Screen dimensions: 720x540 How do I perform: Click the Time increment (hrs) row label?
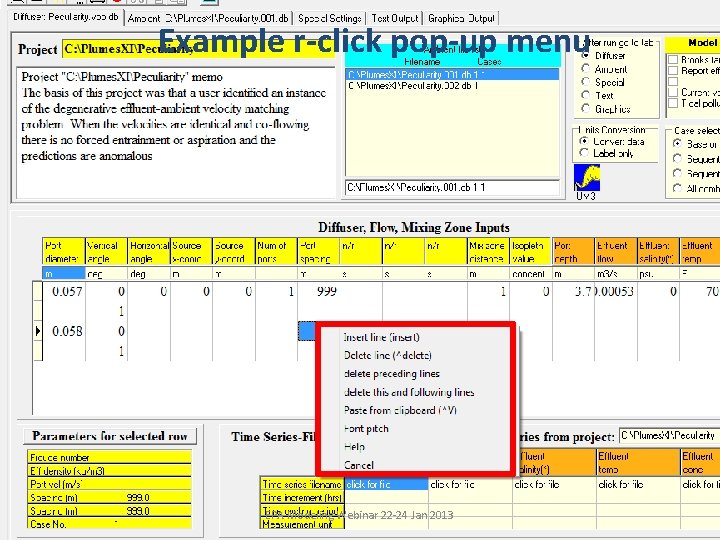tap(302, 497)
